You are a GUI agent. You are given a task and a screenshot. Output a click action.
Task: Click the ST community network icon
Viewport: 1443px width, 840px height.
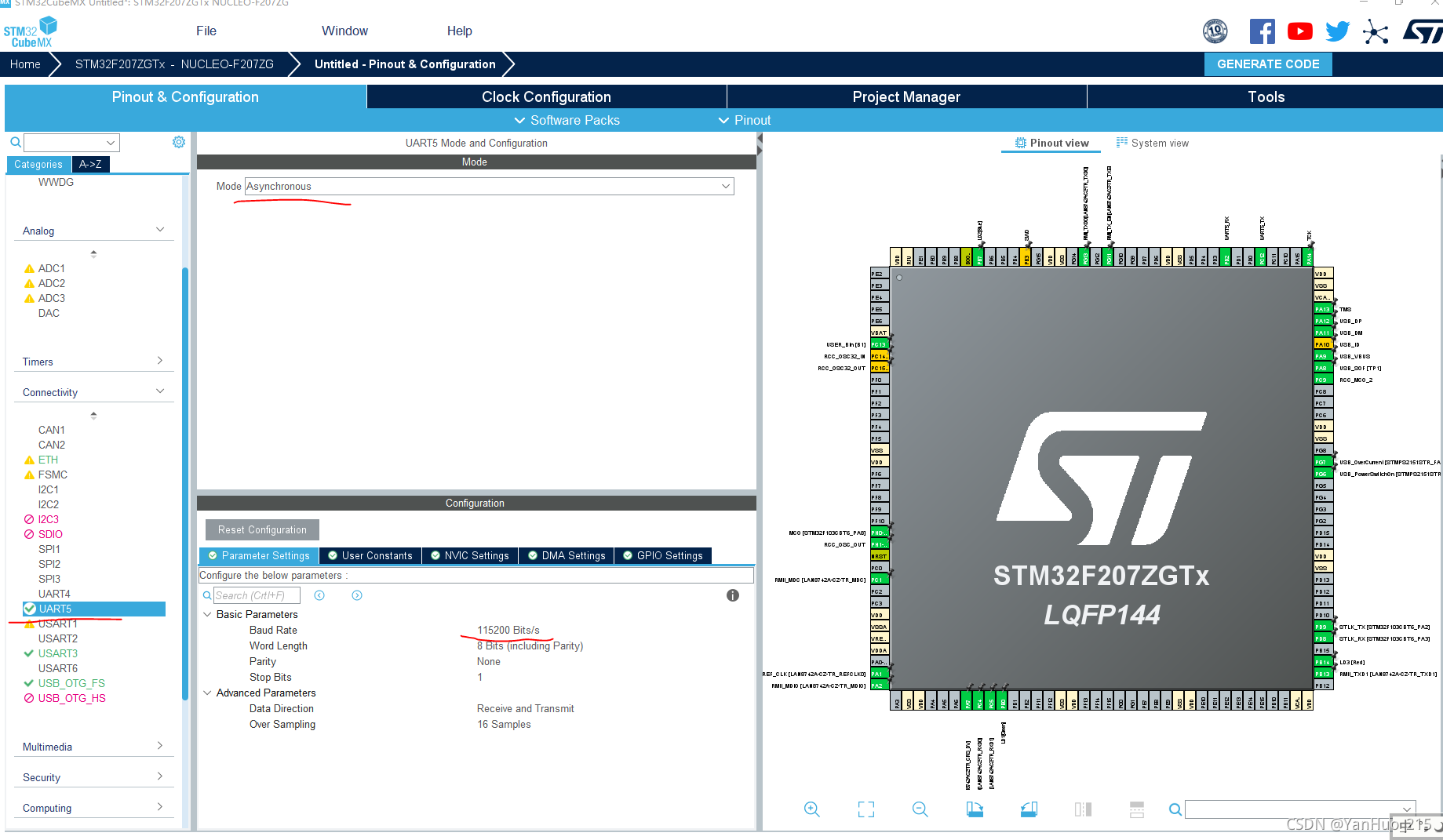pyautogui.click(x=1376, y=31)
